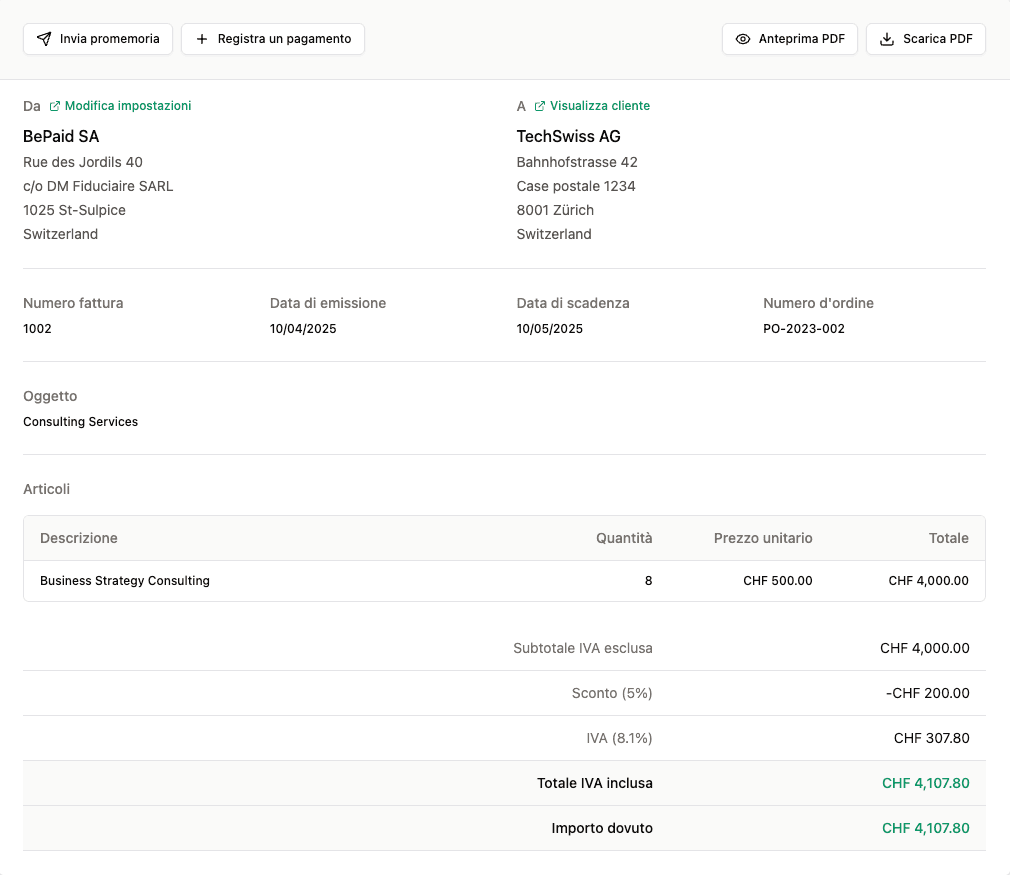Click the unit price CHF 500.00
This screenshot has height=875, width=1010.
click(777, 581)
